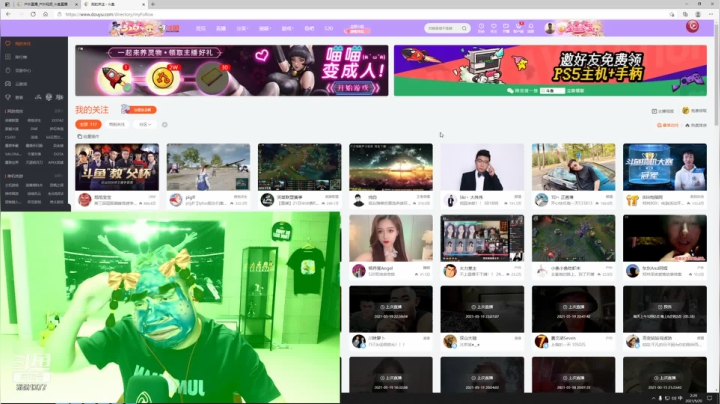Open the starry sky landscape stream thumbnail

click(x=391, y=167)
